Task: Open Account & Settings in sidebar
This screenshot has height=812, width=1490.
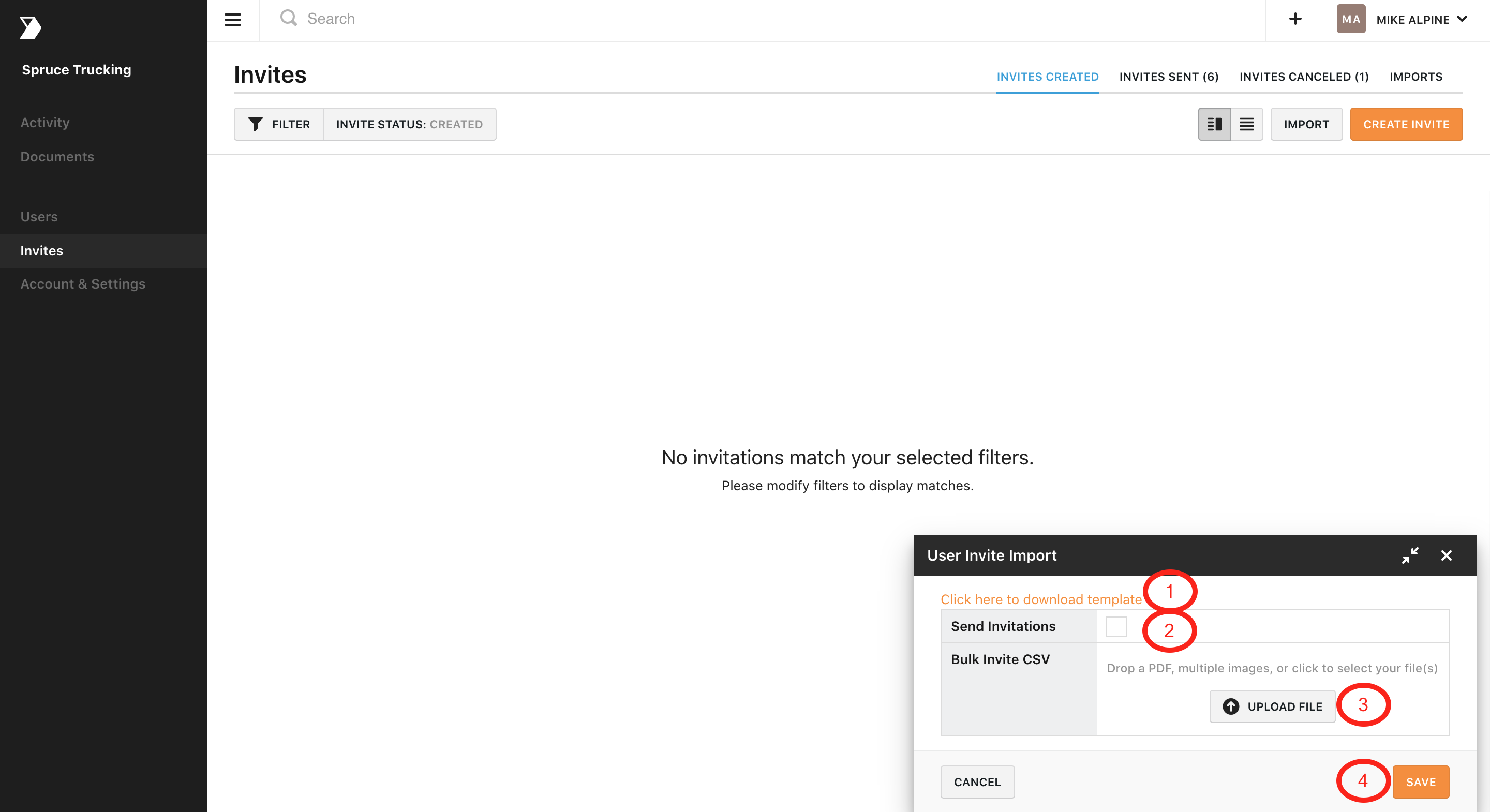Action: click(x=83, y=284)
